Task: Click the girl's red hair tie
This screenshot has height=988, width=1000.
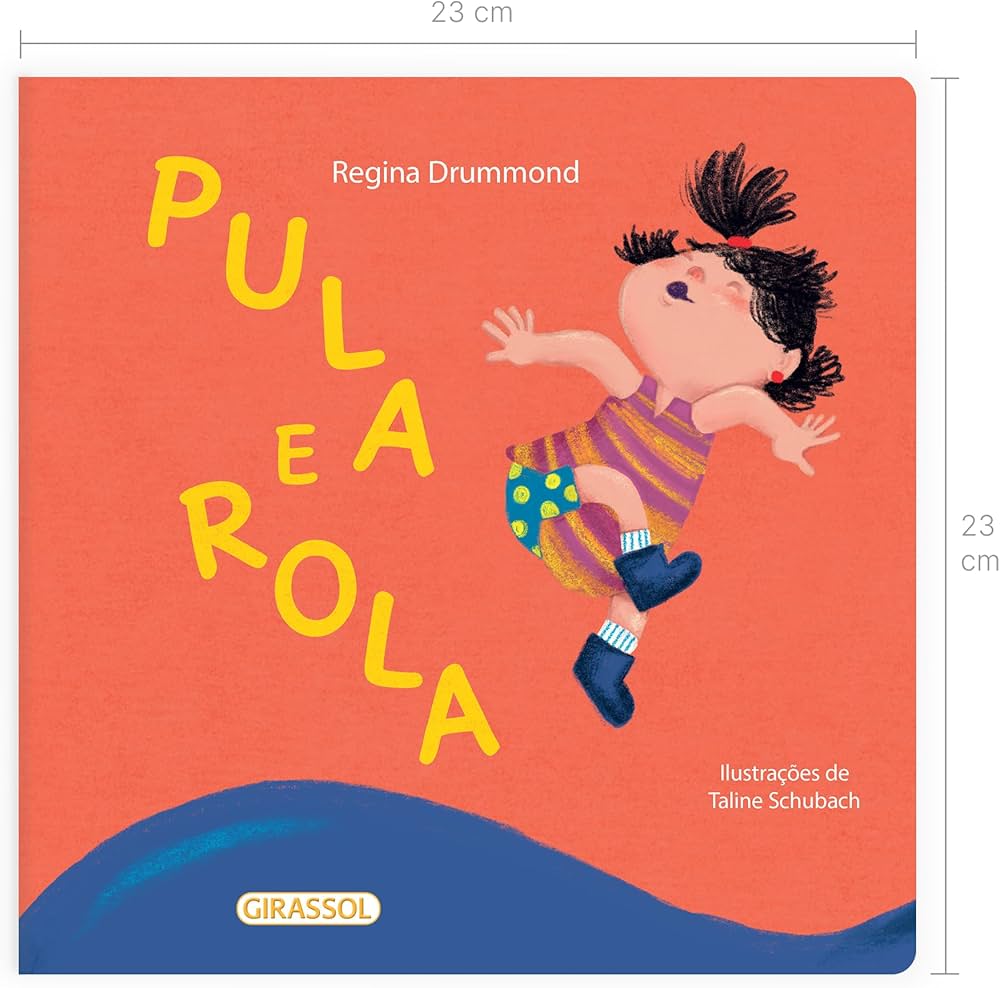Action: click(x=739, y=242)
